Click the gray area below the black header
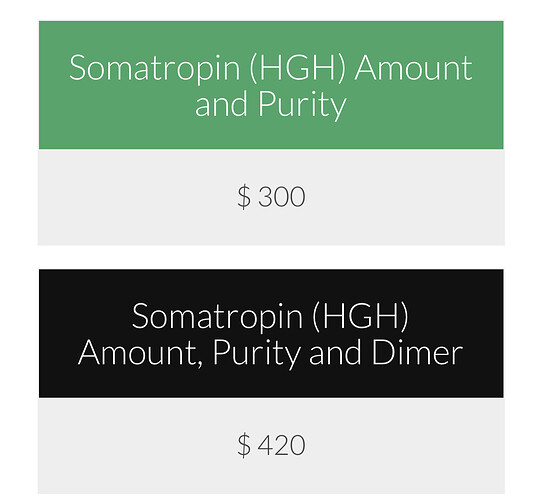Image resolution: width=543 pixels, height=500 pixels. [x=271, y=446]
